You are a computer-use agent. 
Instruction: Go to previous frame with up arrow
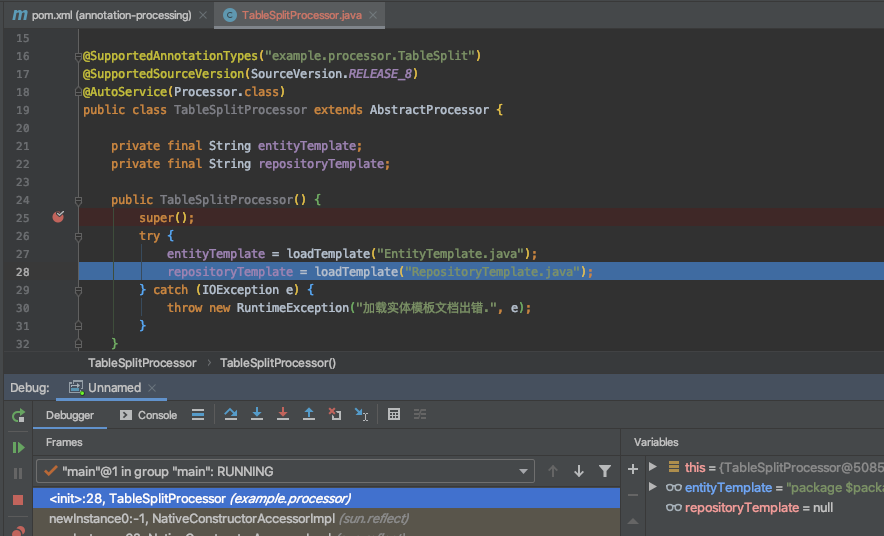tap(552, 471)
